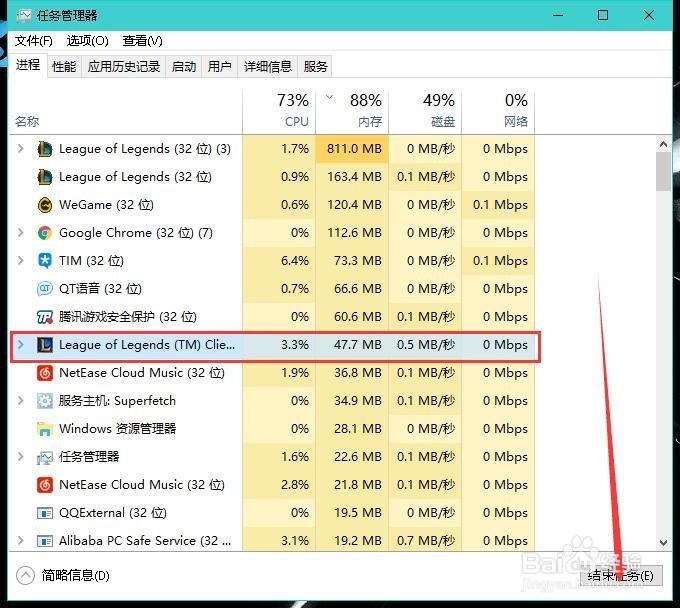Click the 811.0 MB memory cell
This screenshot has height=608, width=680.
(x=352, y=149)
